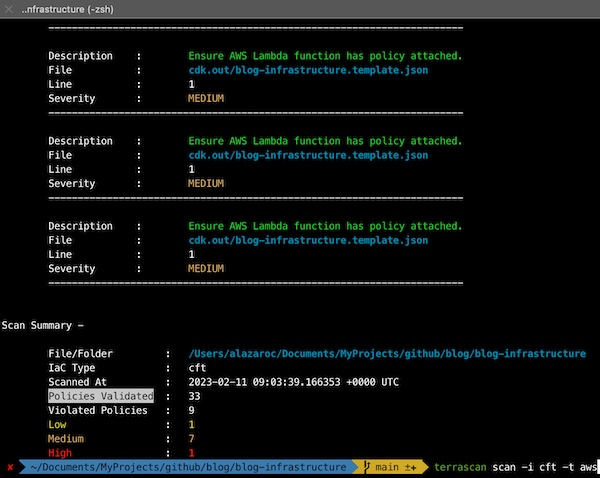The width and height of the screenshot is (600, 478).
Task: Click the third 'Ensure AWS Lambda function has policy attached.' description
Action: [325, 226]
